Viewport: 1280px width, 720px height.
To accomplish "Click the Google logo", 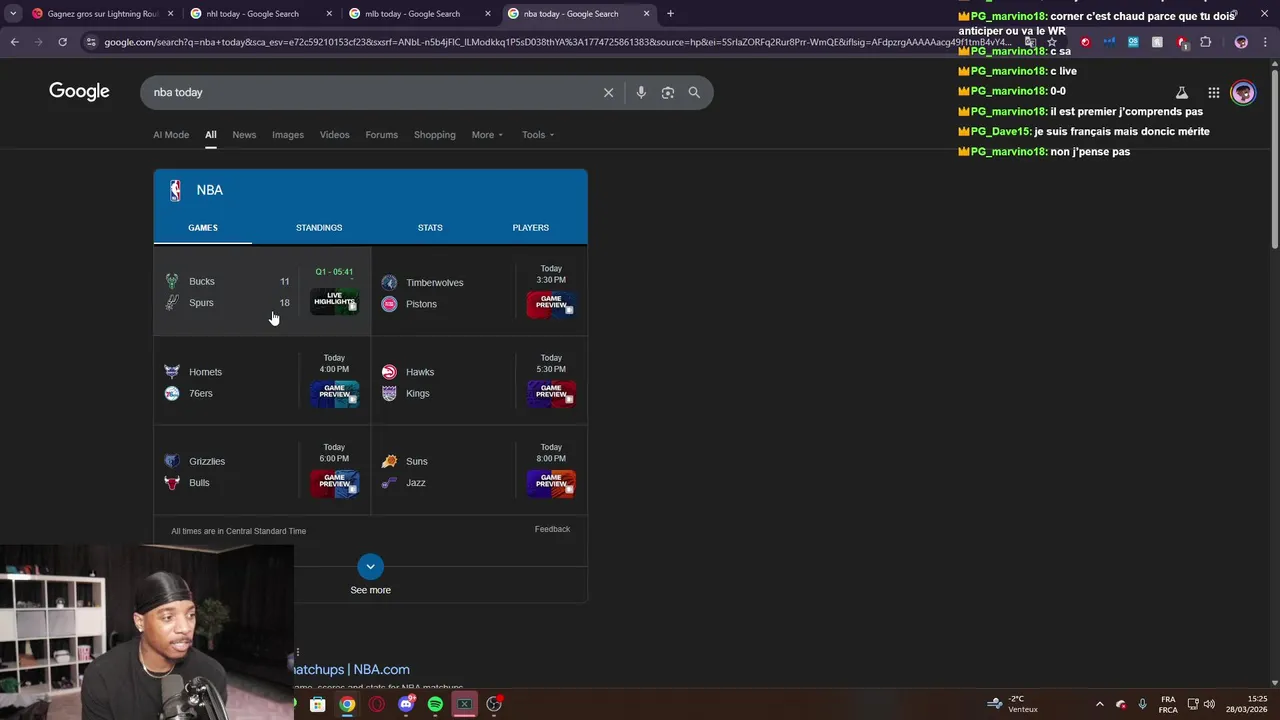I will (x=79, y=92).
